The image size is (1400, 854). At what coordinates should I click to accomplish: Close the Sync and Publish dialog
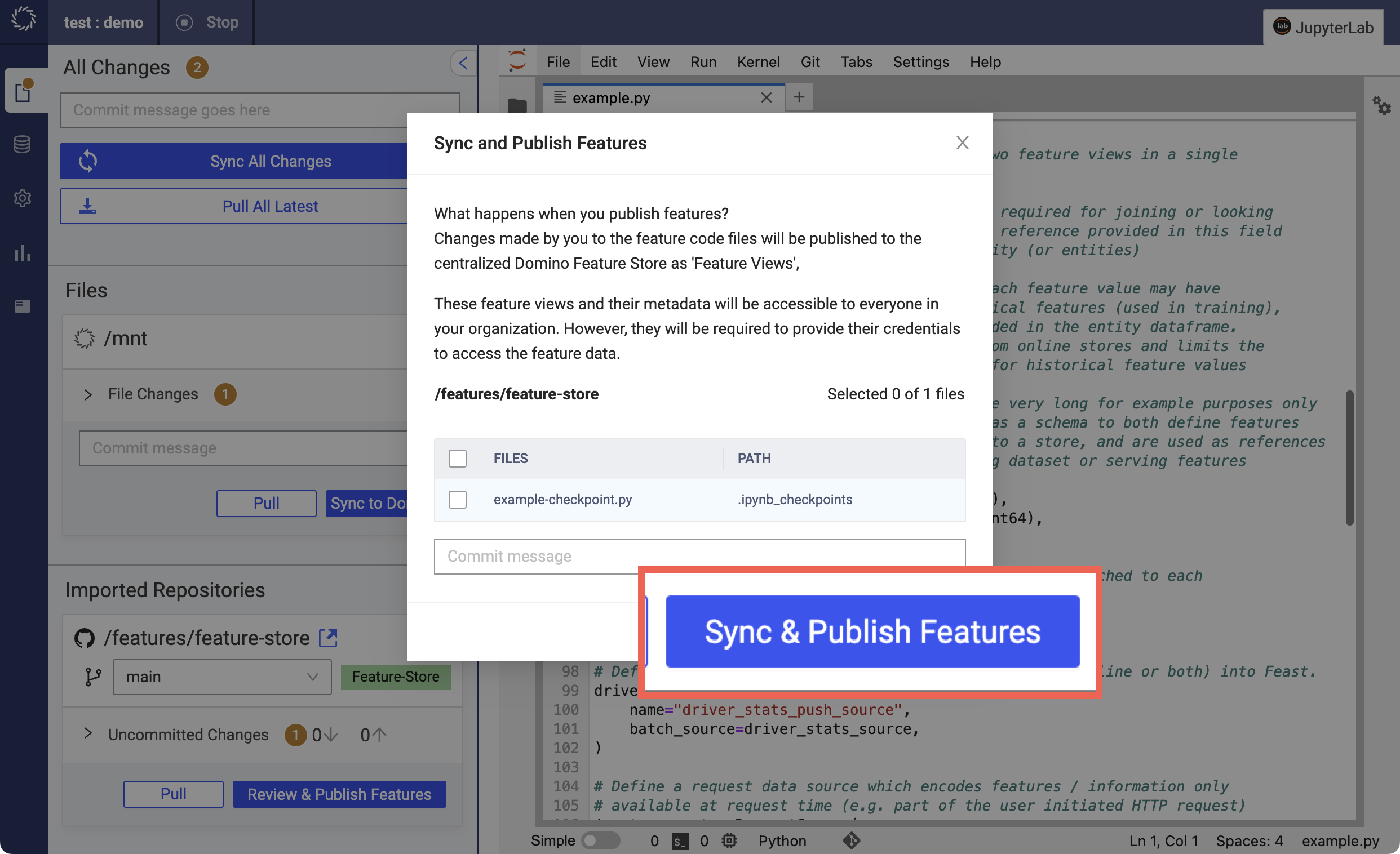pos(962,143)
